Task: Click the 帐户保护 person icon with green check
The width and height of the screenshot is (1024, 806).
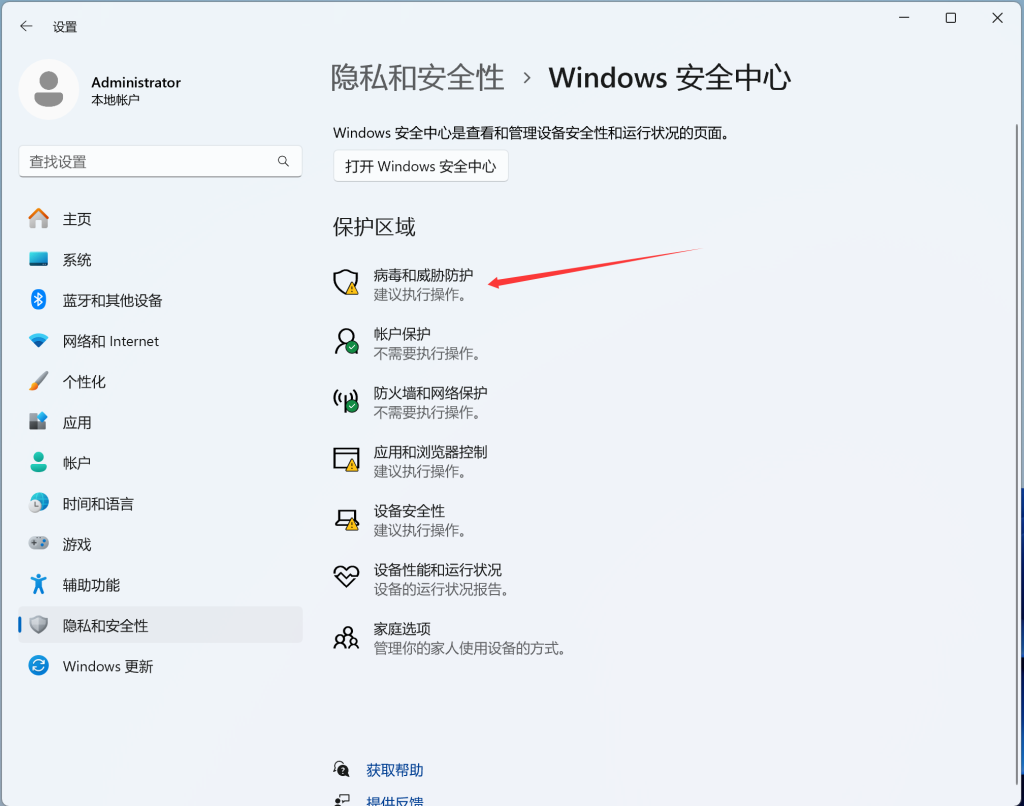Action: point(346,342)
